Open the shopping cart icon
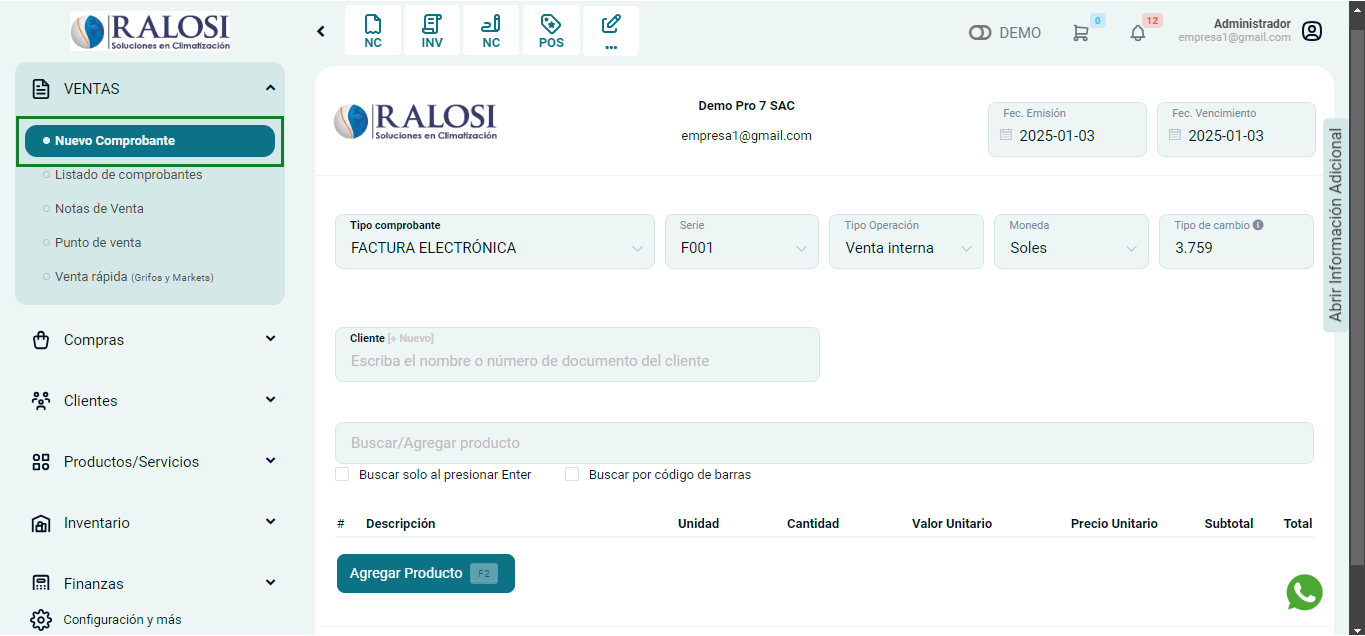 1080,33
